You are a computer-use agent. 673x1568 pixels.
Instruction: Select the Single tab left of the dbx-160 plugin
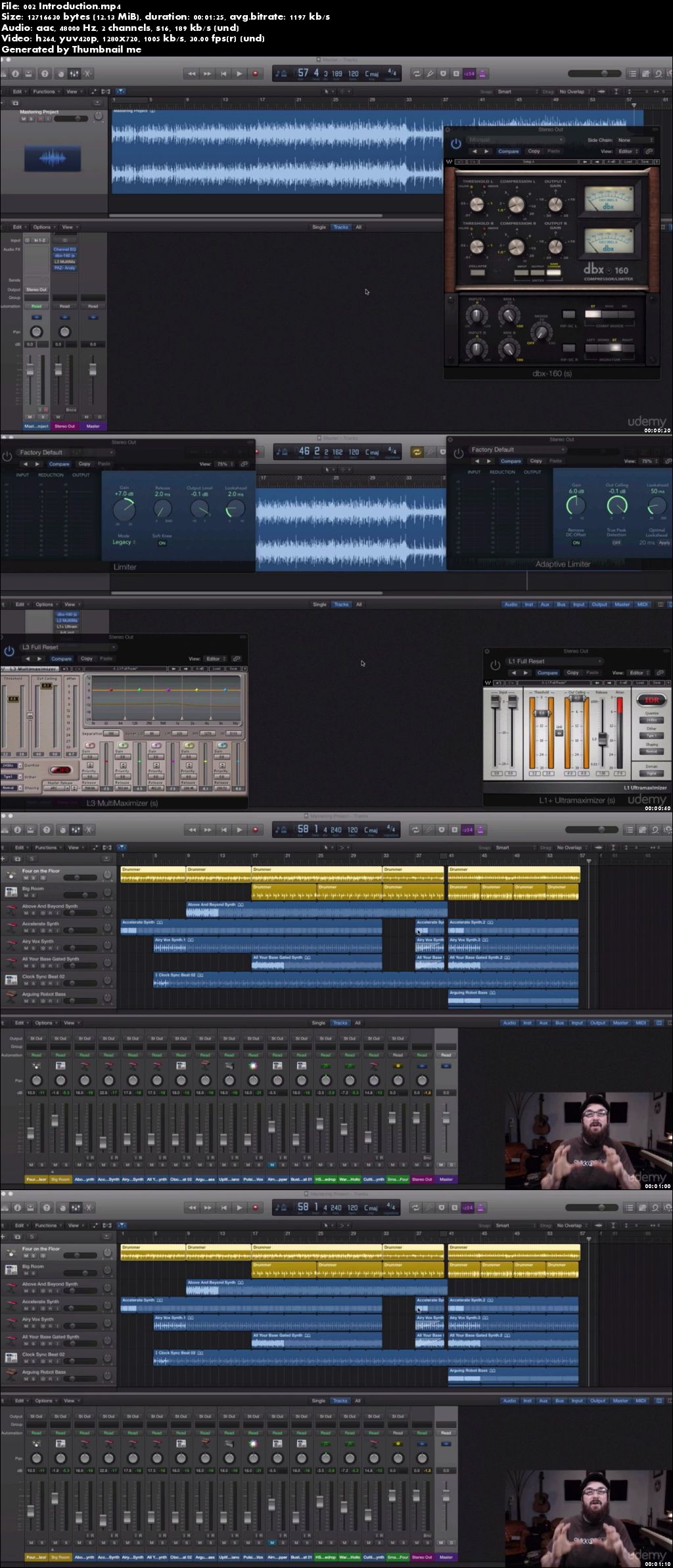[x=319, y=227]
